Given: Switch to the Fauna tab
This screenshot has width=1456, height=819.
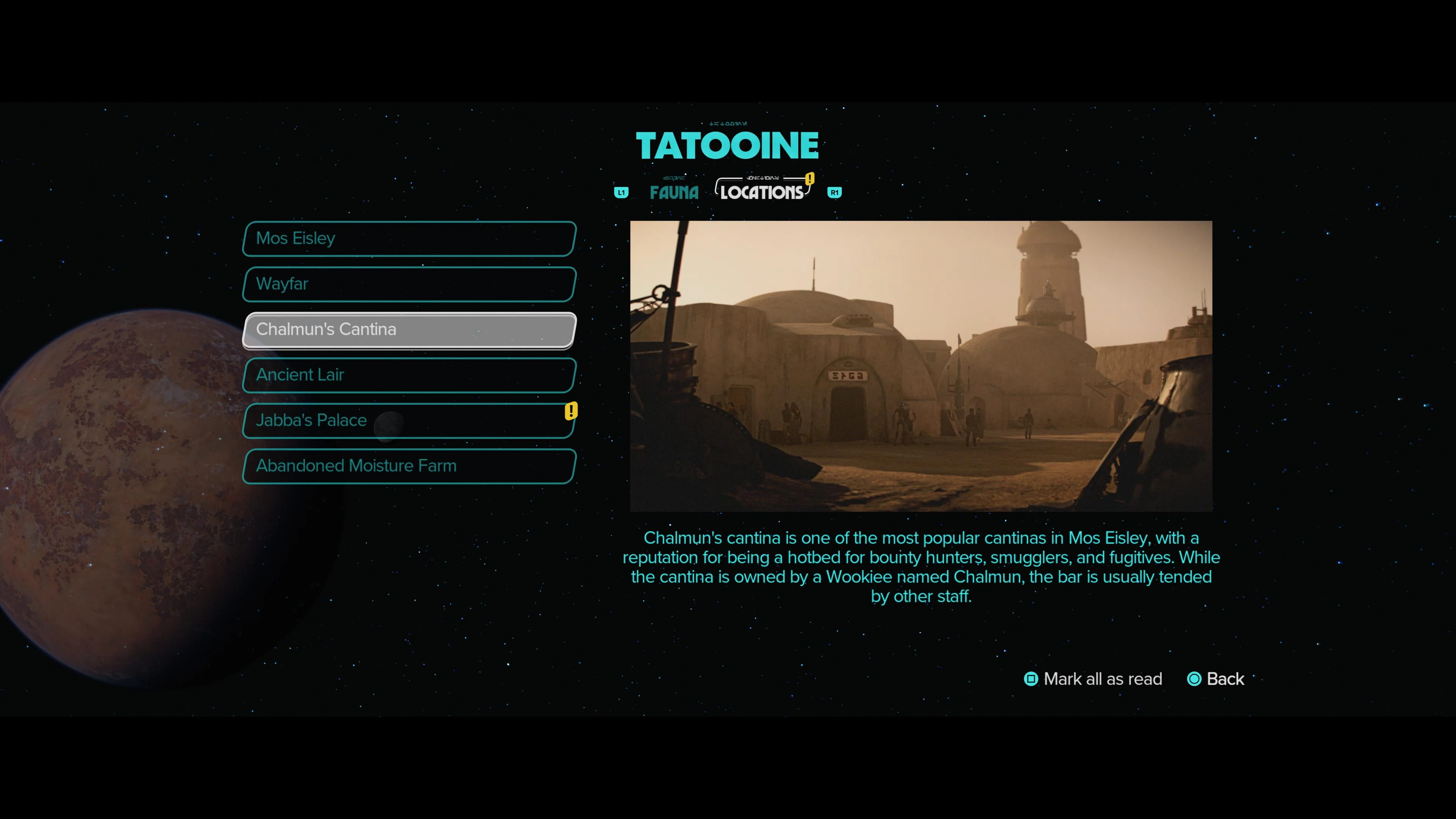Looking at the screenshot, I should 674,192.
